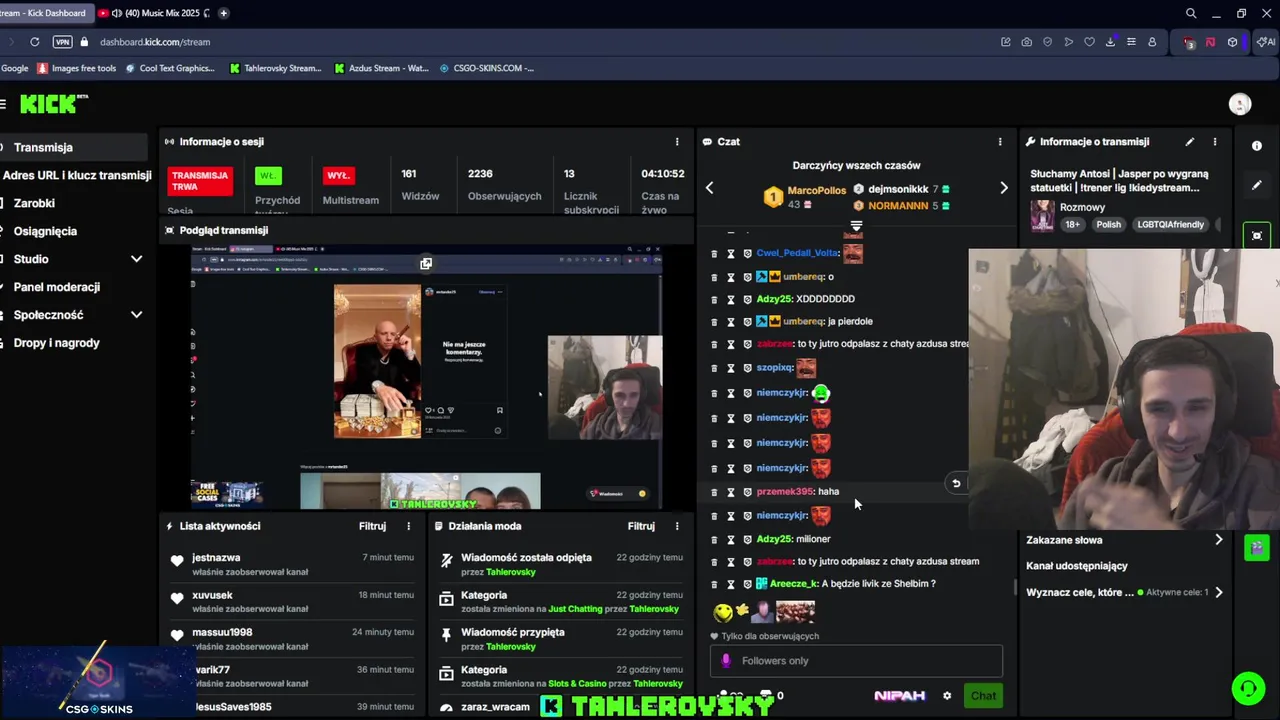Image resolution: width=1280 pixels, height=720 pixels.
Task: Click the Tahlerovsky link under Wiadomość została odpięta
Action: (x=510, y=572)
